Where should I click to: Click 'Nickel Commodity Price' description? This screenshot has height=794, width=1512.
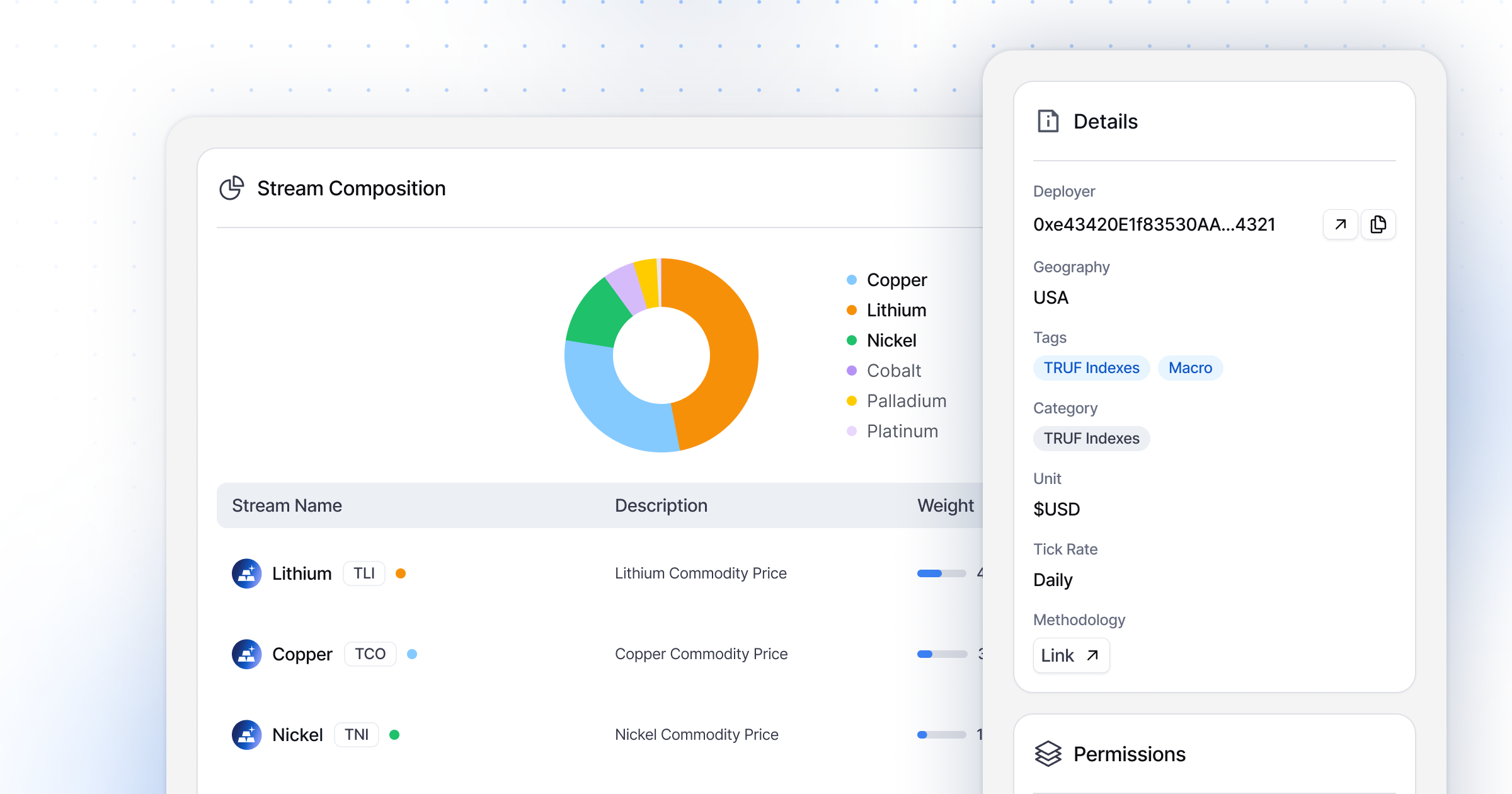tap(697, 735)
